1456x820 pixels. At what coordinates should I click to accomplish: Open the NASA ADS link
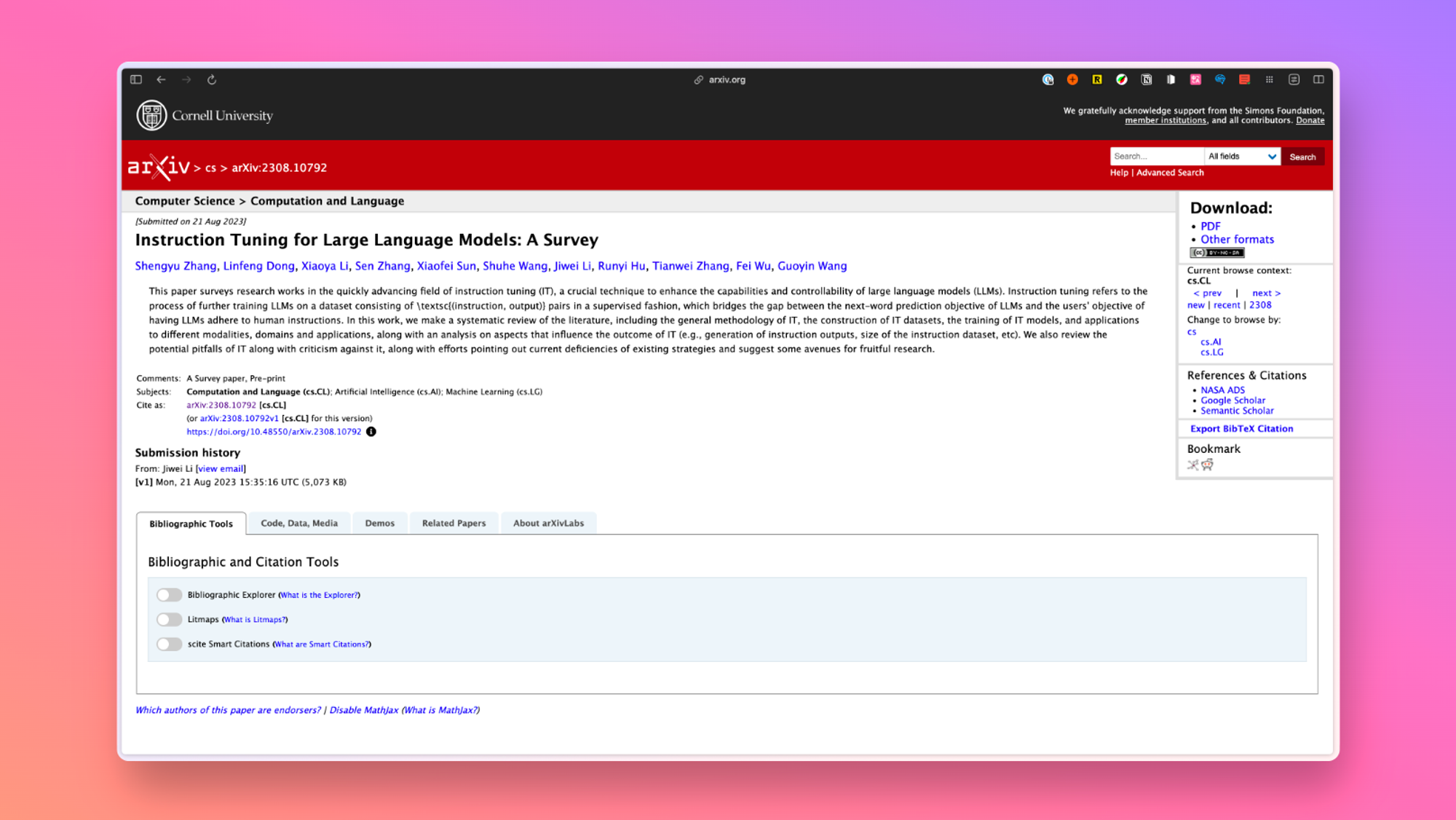pos(1223,390)
